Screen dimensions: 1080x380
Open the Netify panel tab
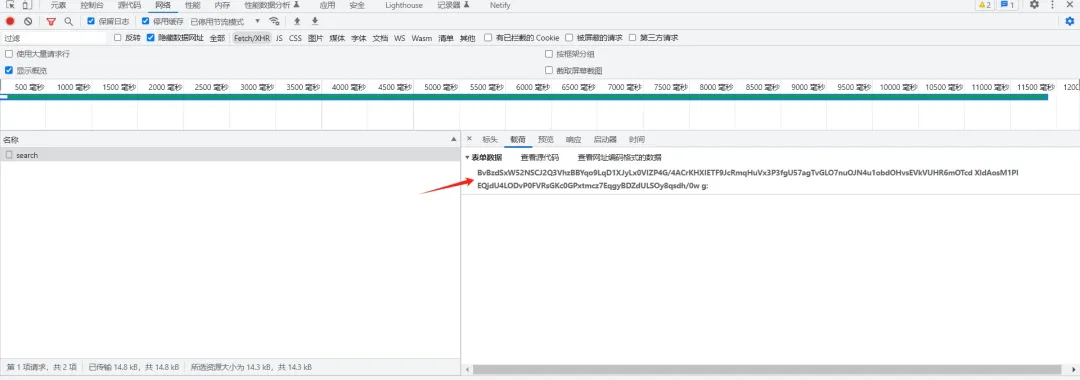500,5
